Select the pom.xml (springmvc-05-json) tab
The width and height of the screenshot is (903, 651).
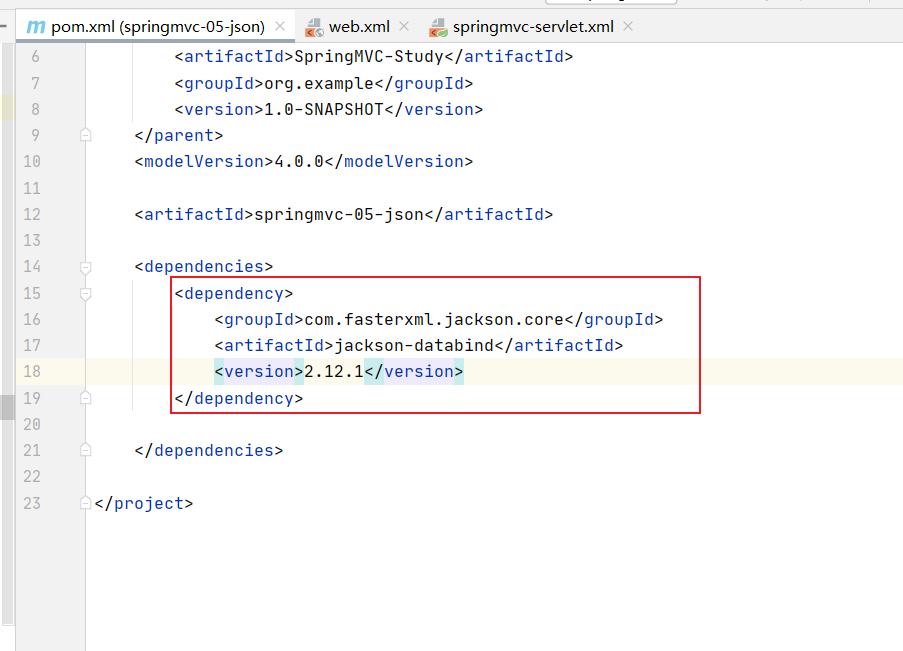click(159, 27)
